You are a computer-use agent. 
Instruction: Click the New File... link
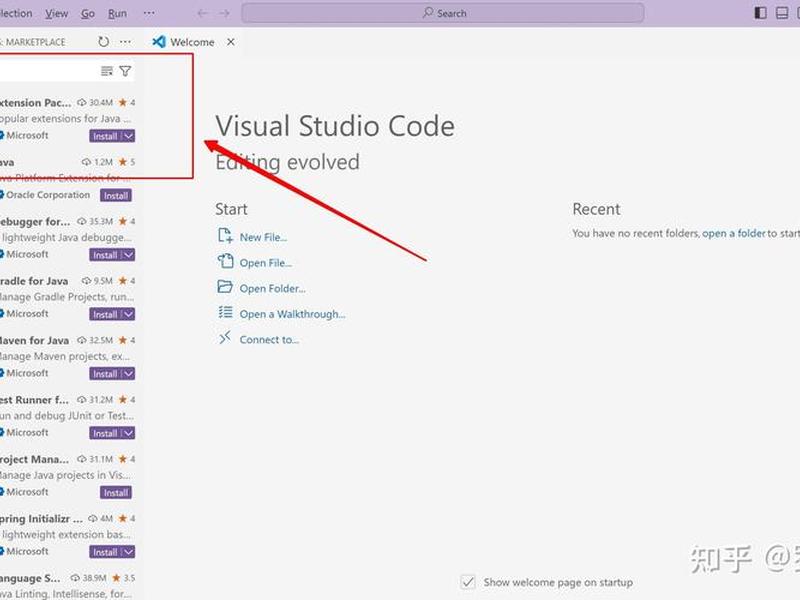click(263, 237)
